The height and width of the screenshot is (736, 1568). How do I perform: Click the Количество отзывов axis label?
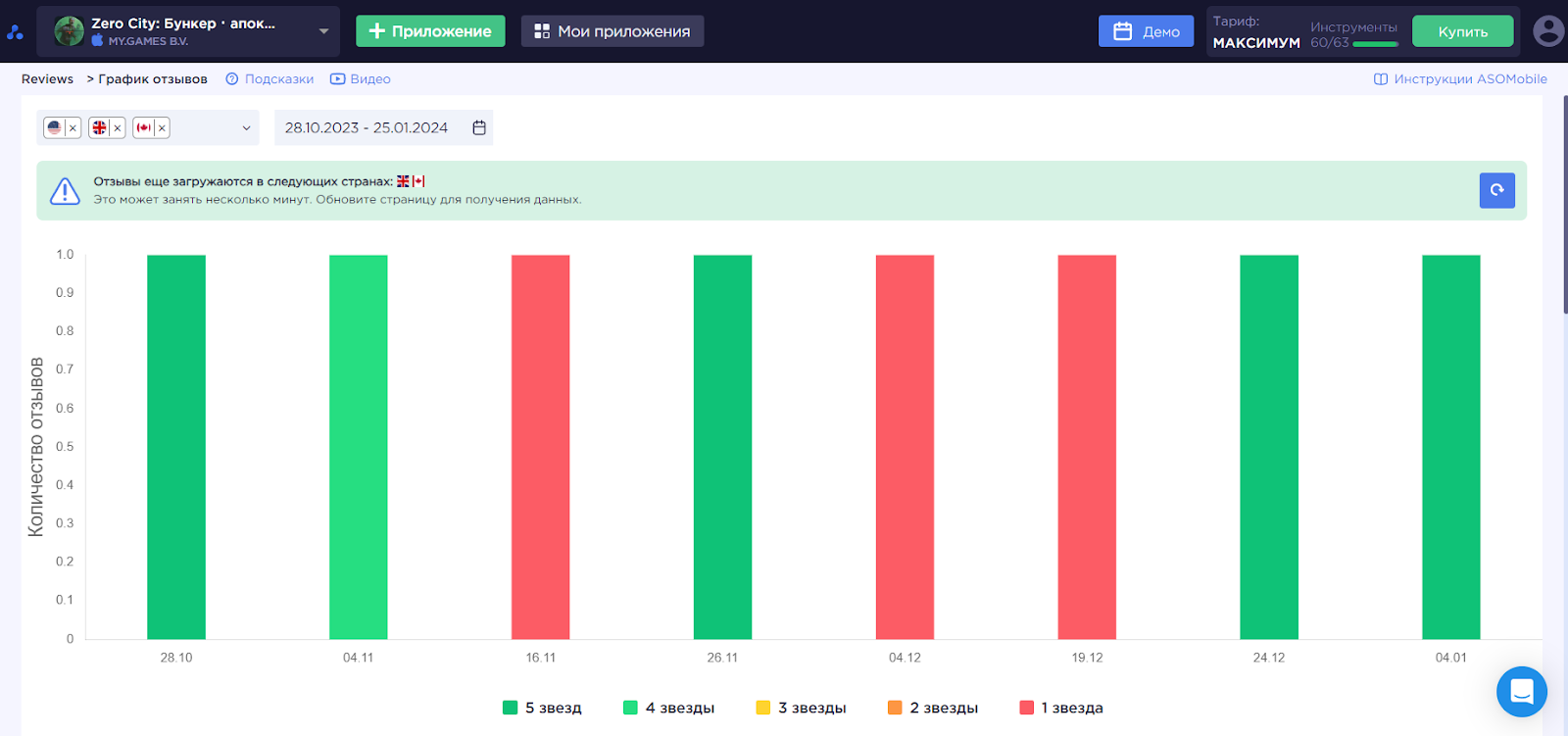tap(36, 447)
